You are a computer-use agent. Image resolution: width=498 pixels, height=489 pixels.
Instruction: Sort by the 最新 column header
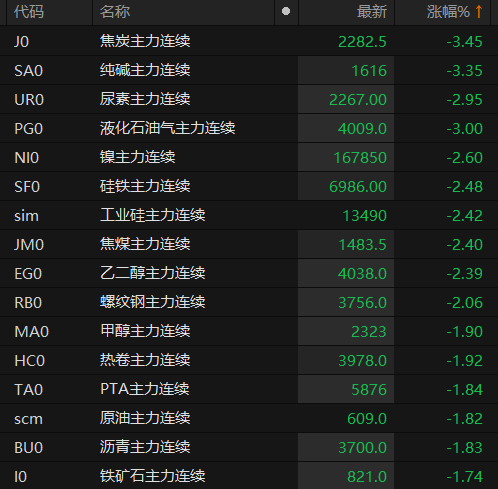coord(372,12)
